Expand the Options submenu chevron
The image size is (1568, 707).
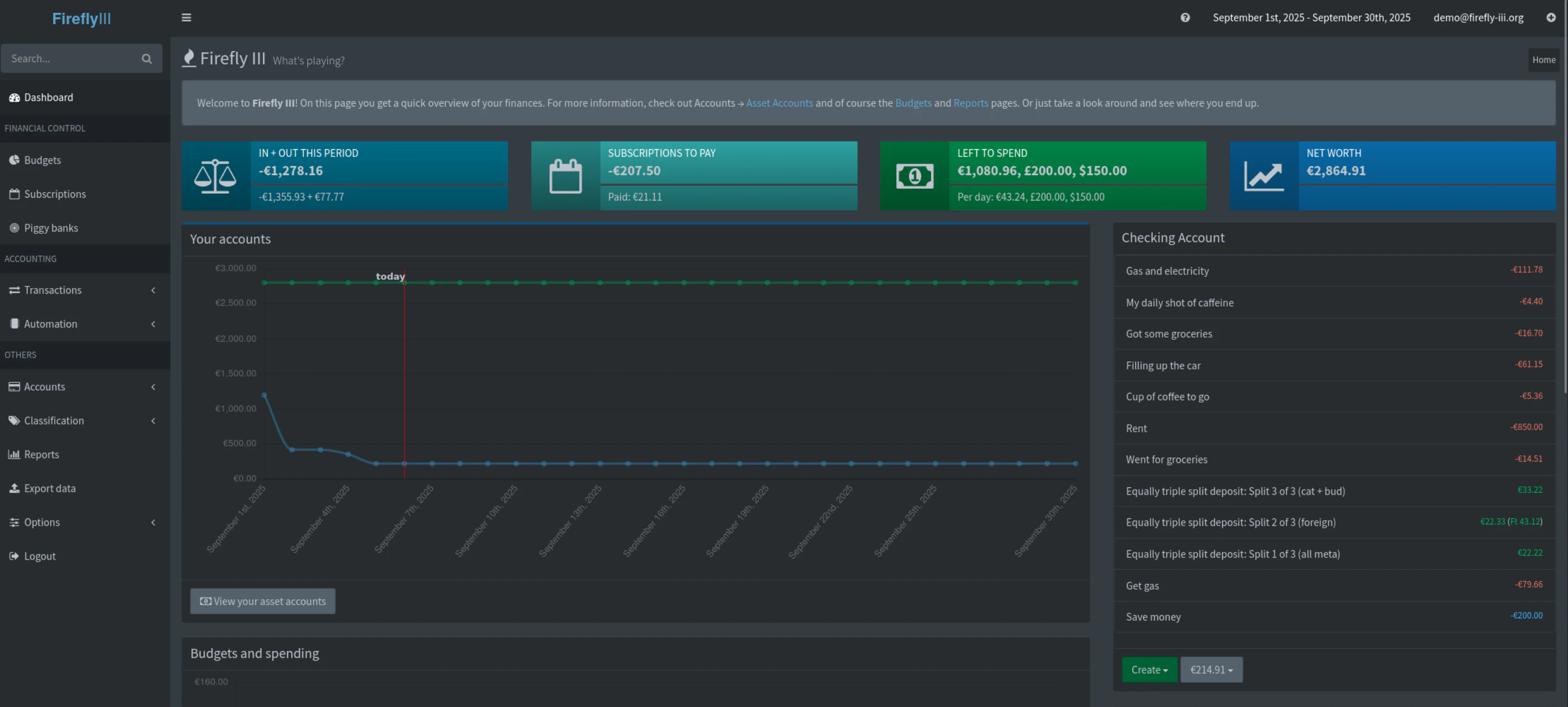point(153,523)
